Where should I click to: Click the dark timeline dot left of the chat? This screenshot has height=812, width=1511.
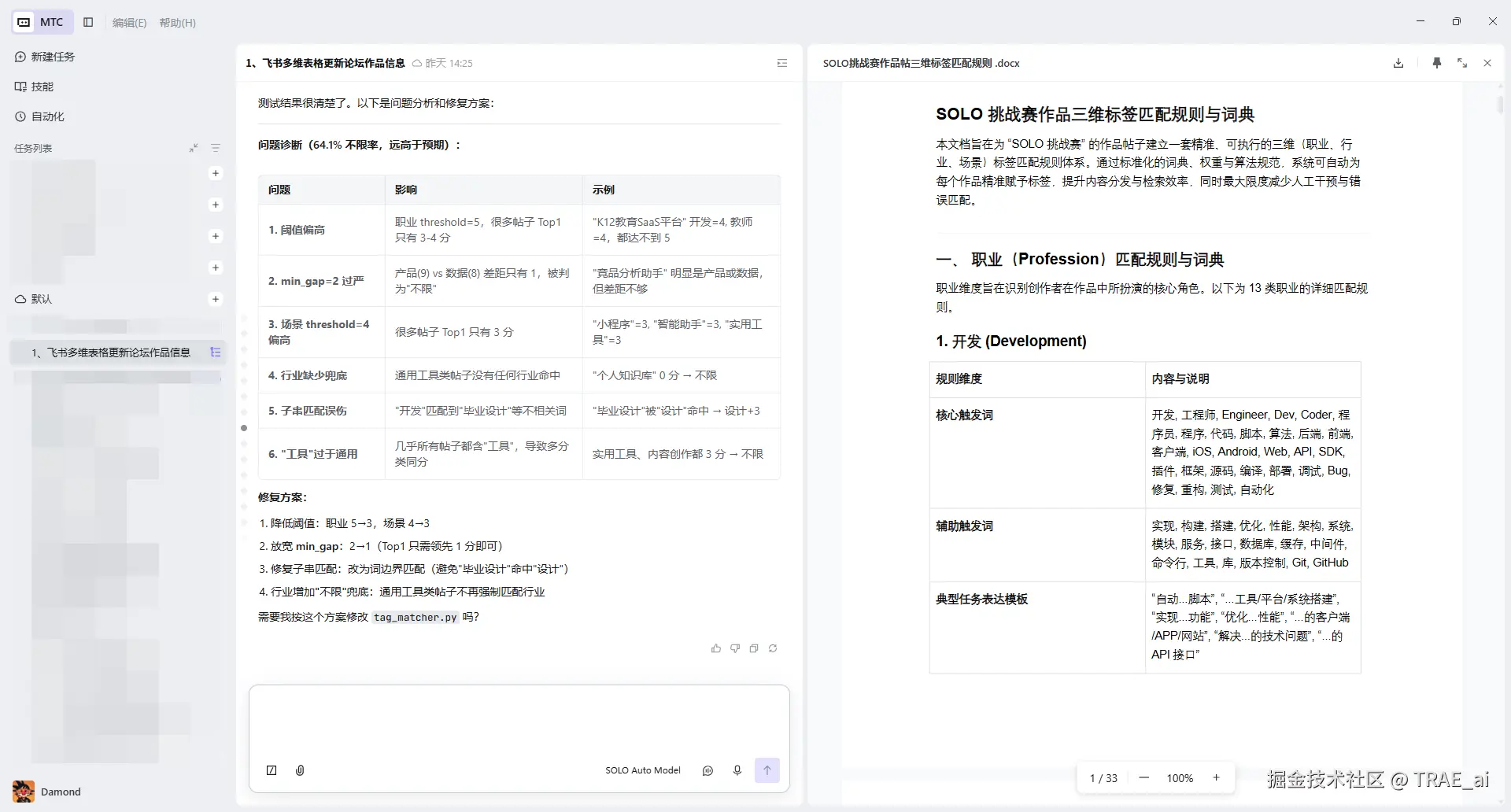(244, 428)
